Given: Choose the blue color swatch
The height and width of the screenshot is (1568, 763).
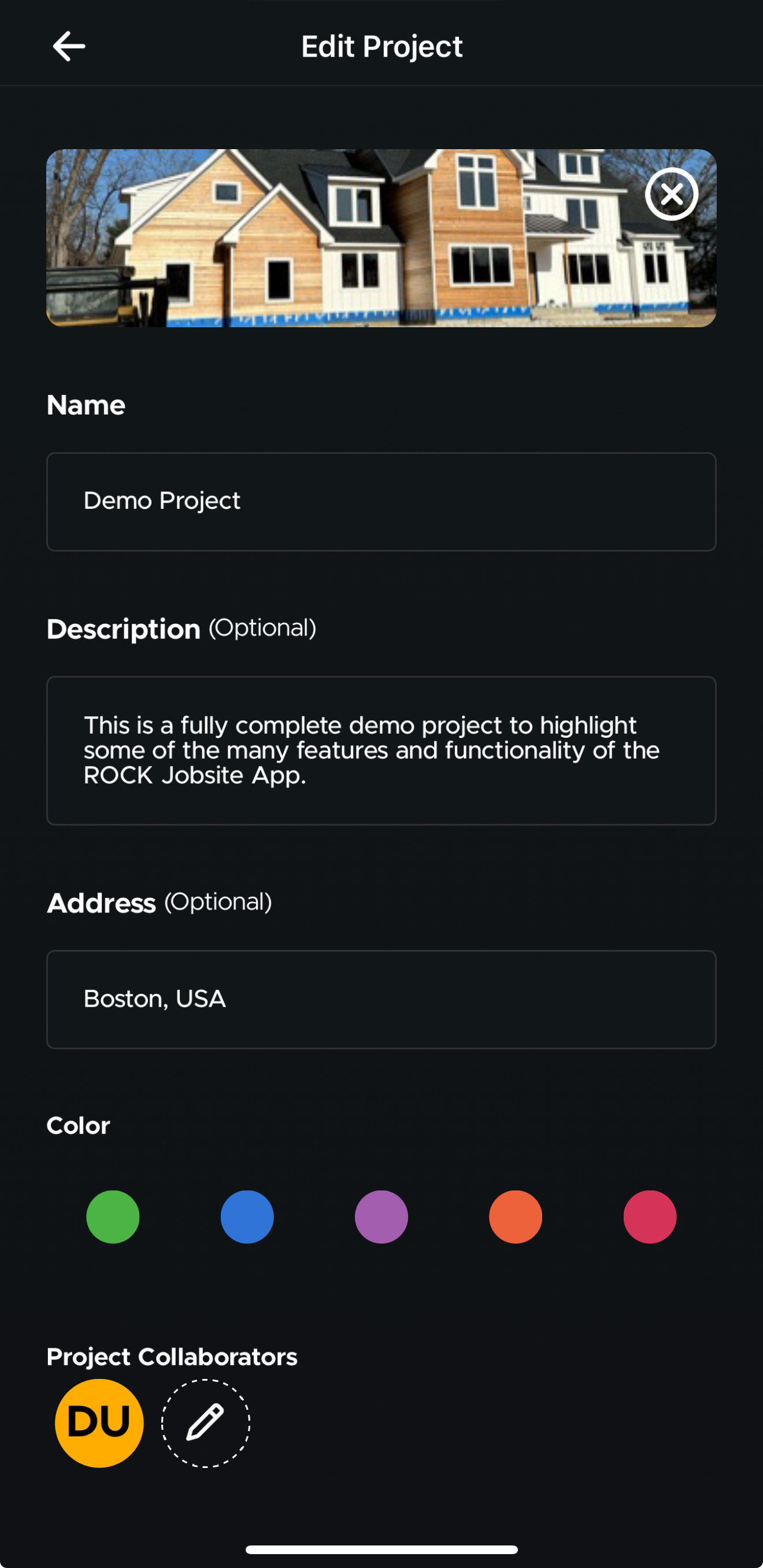Looking at the screenshot, I should pos(247,1217).
